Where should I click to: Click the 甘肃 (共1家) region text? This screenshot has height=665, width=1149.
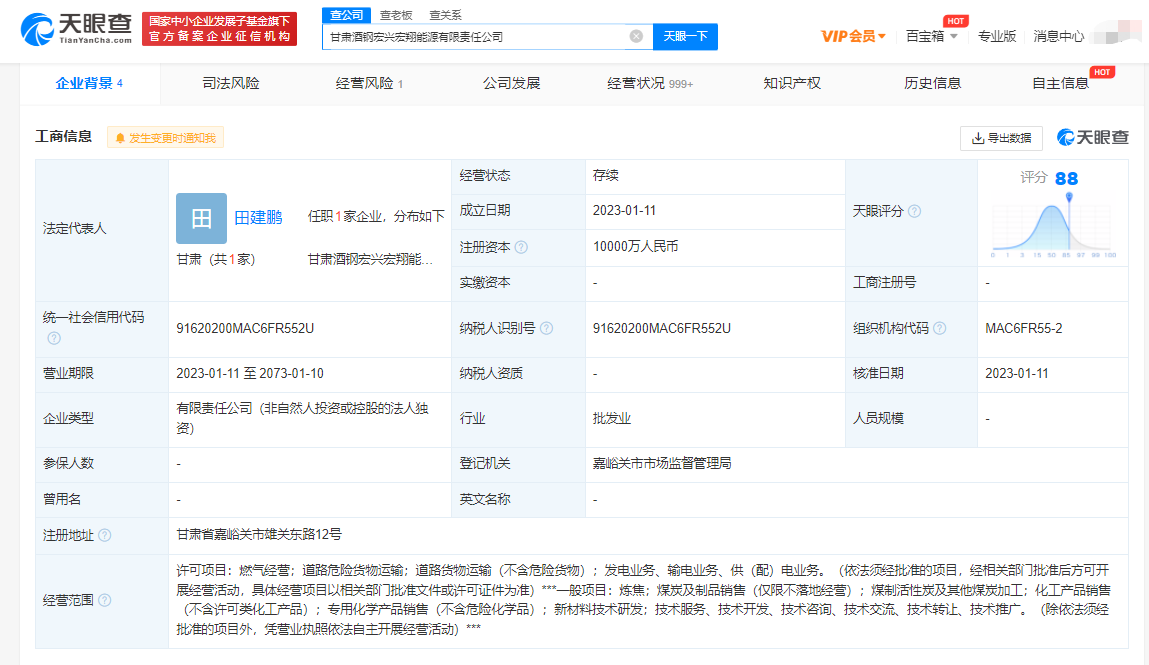pos(215,259)
